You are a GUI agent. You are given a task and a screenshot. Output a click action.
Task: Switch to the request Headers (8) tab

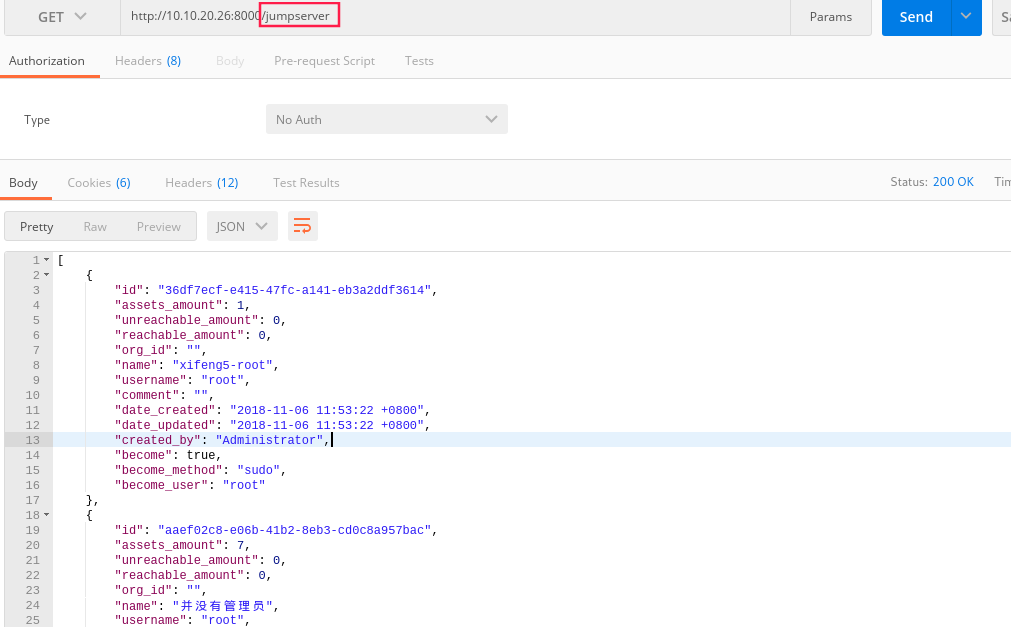pyautogui.click(x=147, y=60)
